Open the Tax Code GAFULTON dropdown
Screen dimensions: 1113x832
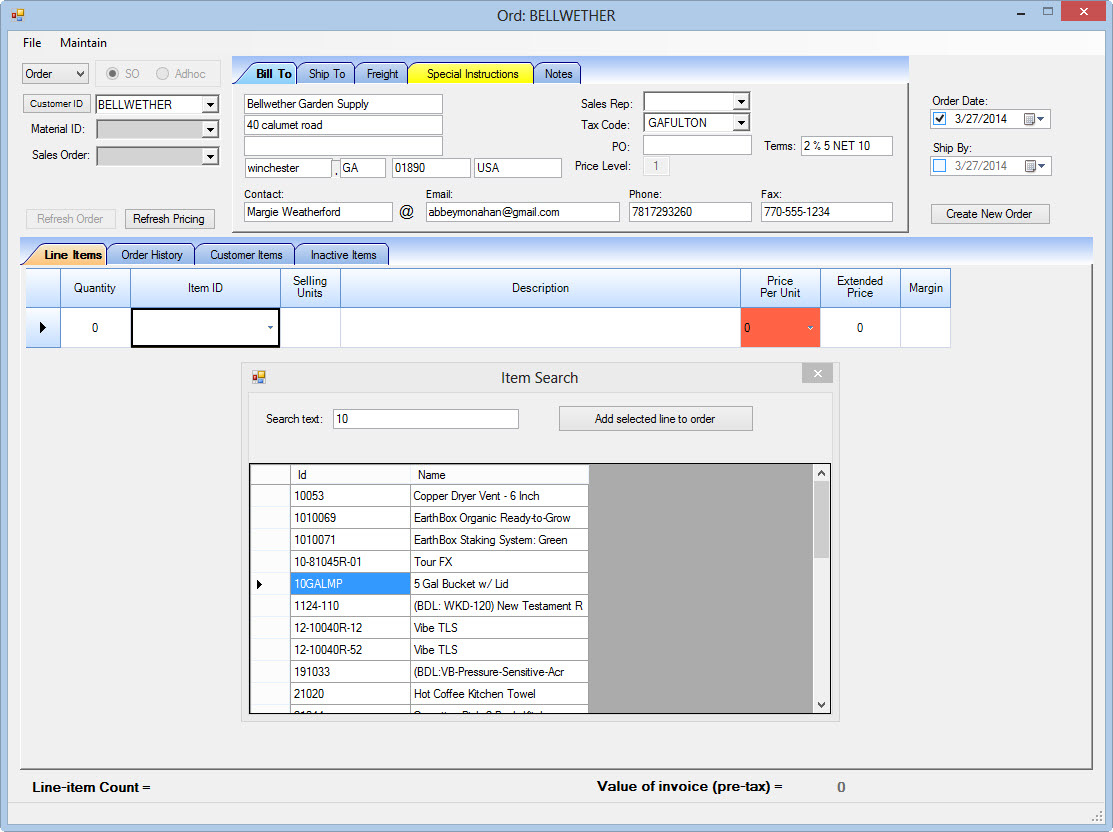click(x=741, y=123)
